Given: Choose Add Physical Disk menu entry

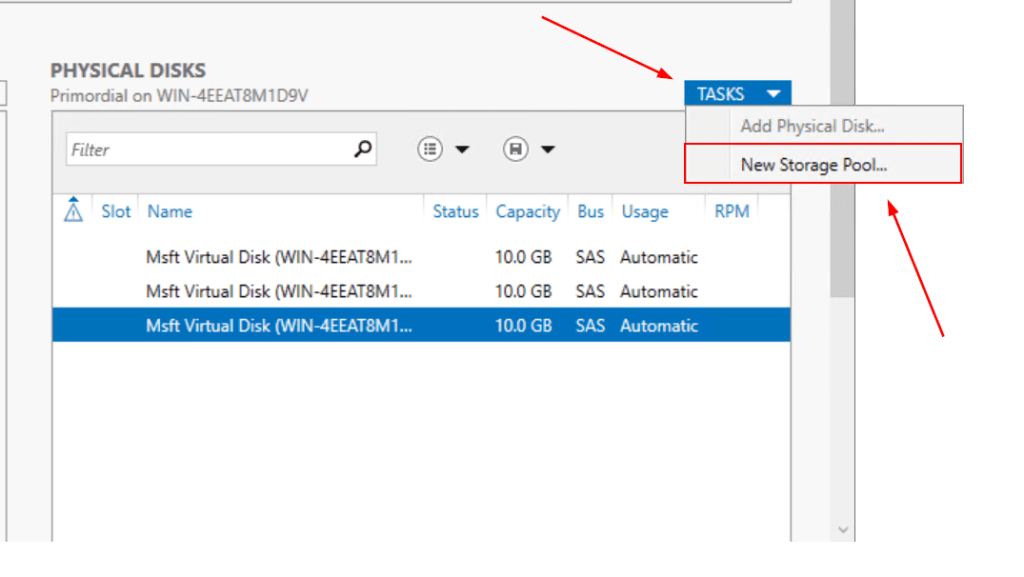Looking at the screenshot, I should tap(812, 126).
